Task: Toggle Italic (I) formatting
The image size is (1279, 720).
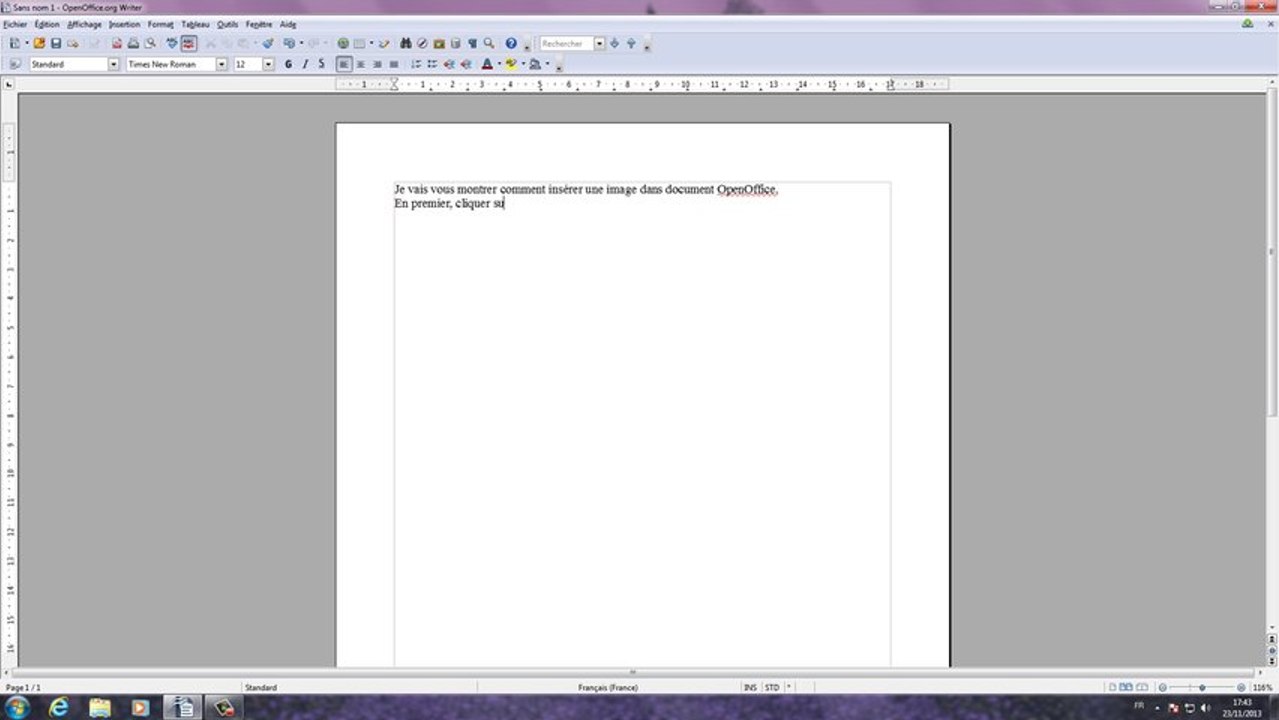Action: [305, 64]
